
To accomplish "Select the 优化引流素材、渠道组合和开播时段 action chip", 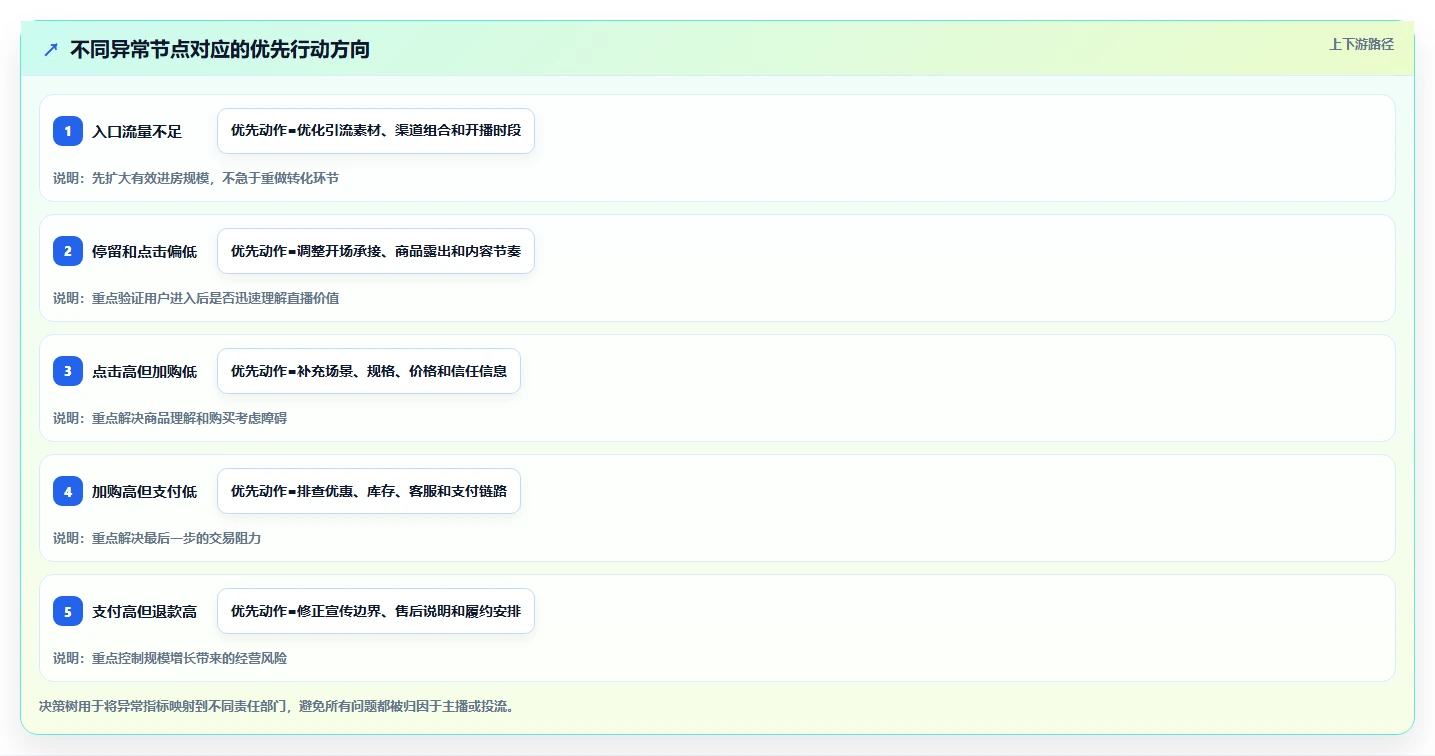I will click(376, 131).
